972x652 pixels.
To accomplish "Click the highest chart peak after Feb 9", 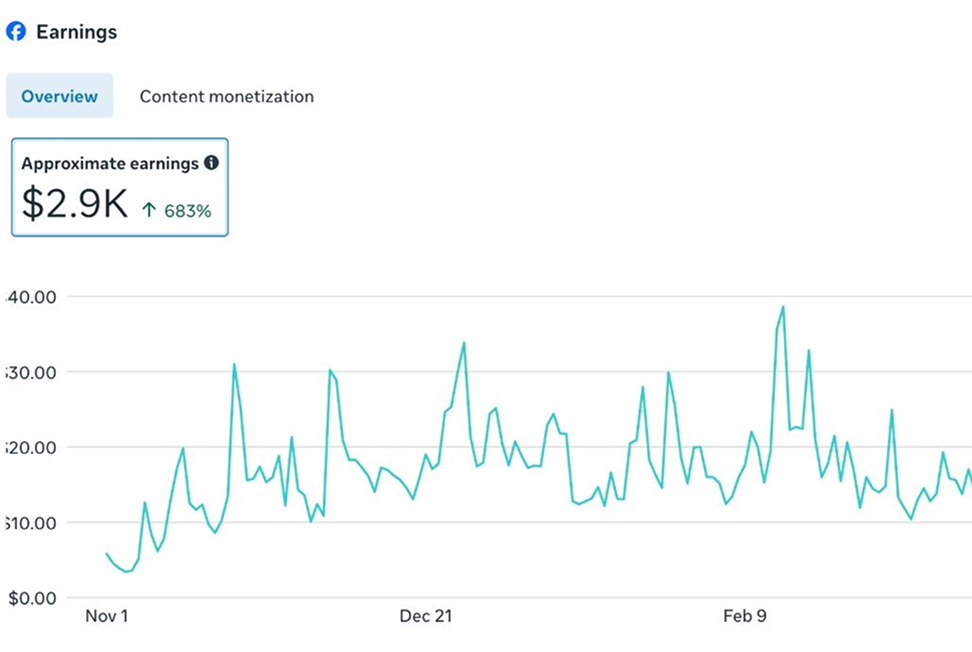I will click(783, 307).
